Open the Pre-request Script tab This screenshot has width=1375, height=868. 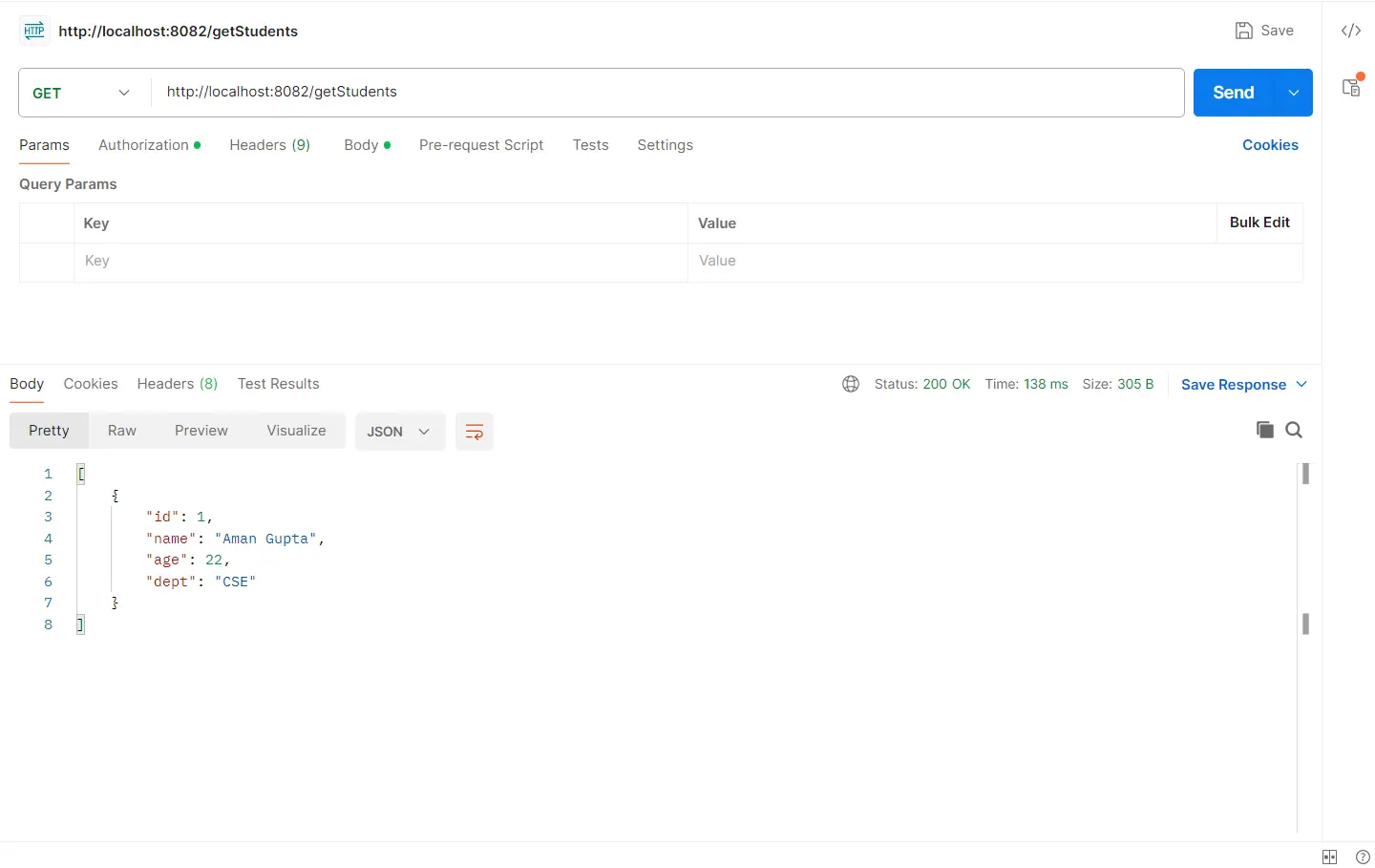[481, 145]
